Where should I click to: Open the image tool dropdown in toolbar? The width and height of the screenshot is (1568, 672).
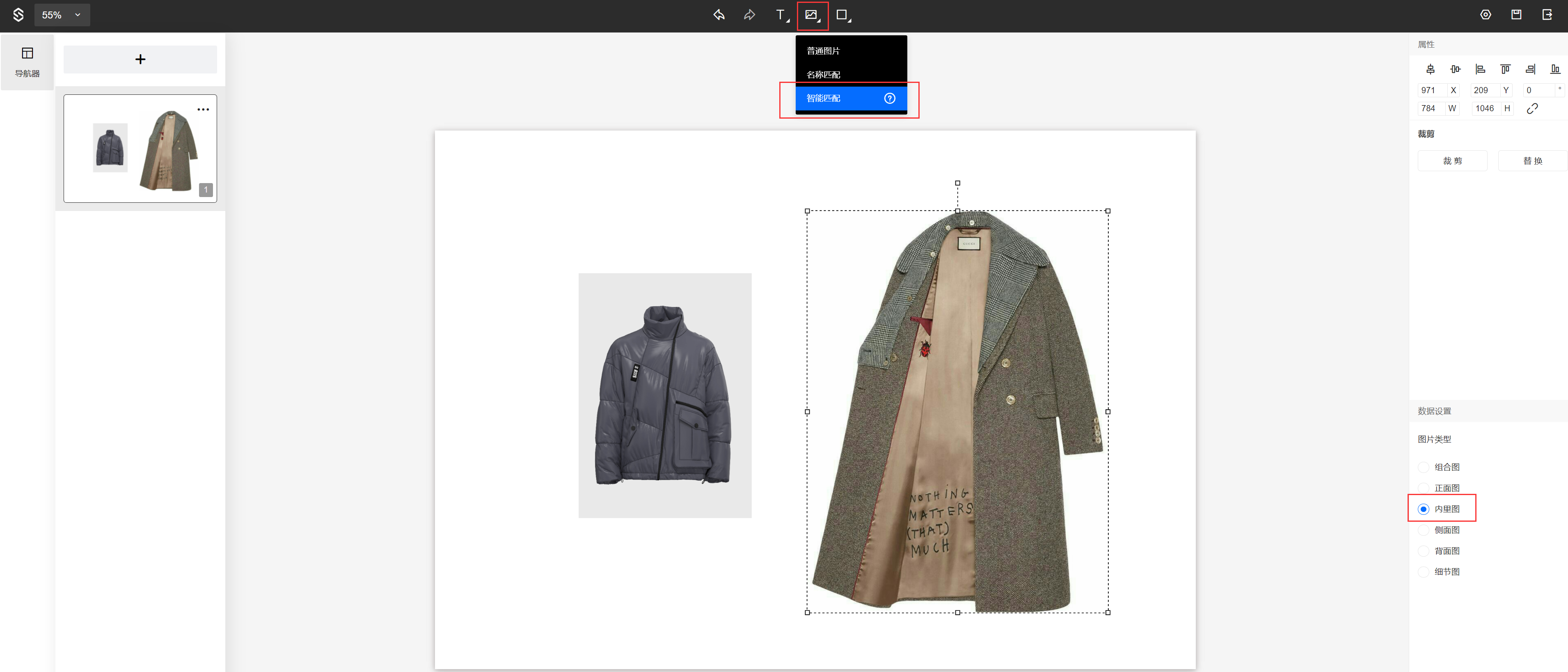(x=812, y=15)
